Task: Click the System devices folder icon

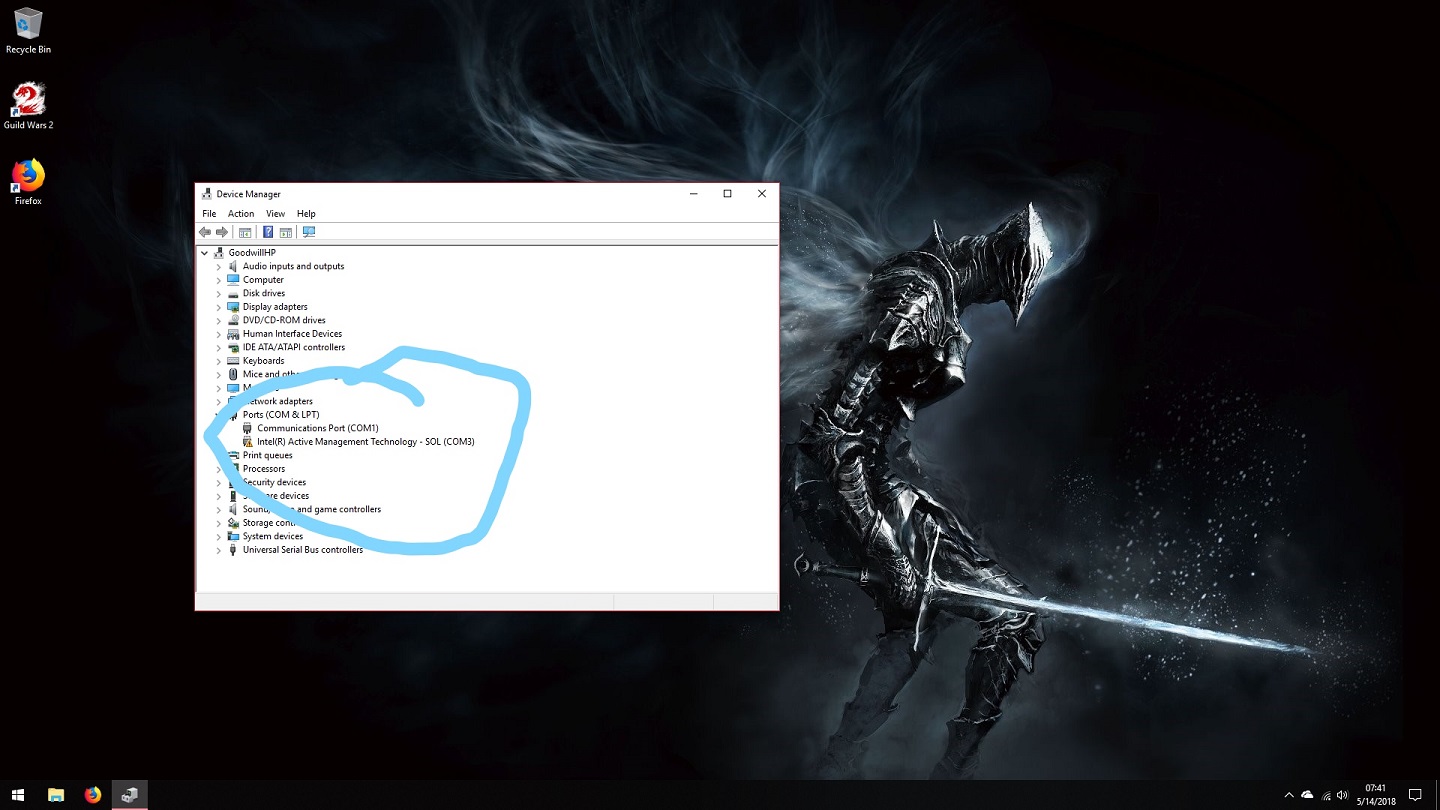Action: click(233, 536)
